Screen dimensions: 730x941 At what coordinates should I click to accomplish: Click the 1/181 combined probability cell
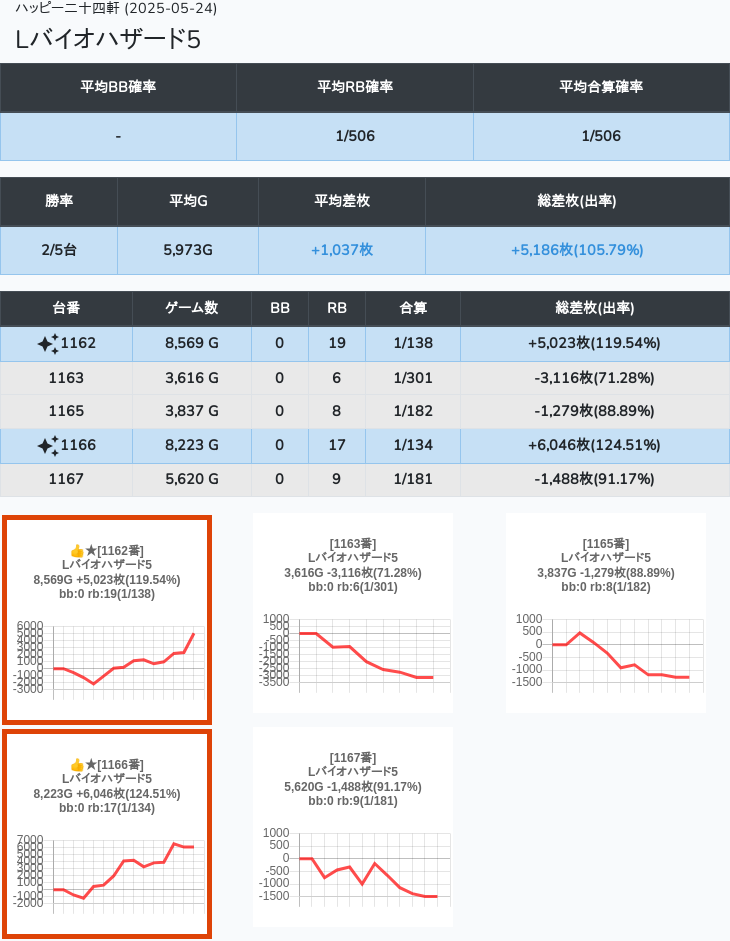point(413,480)
